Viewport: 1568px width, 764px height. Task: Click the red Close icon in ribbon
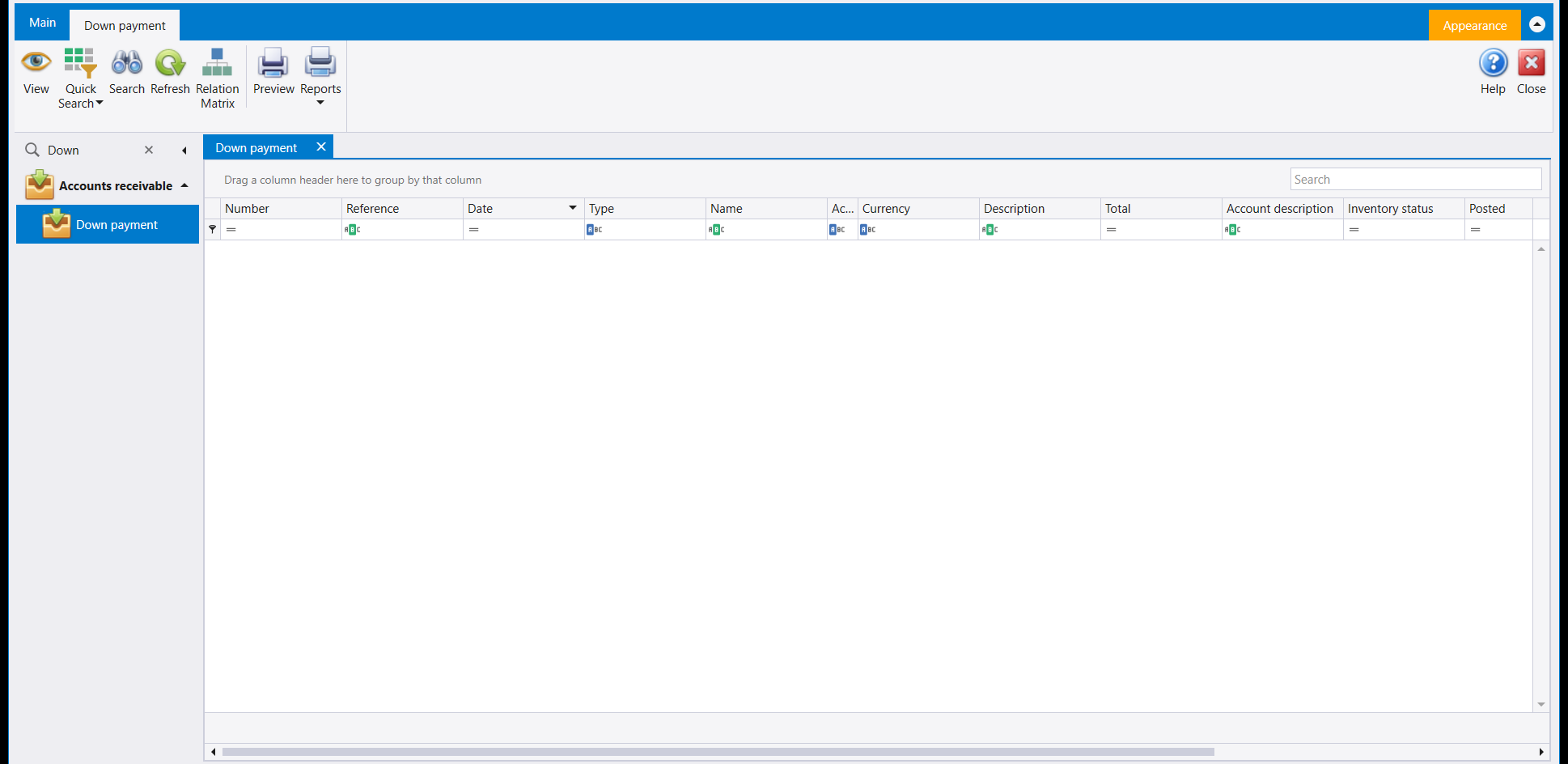click(x=1531, y=62)
